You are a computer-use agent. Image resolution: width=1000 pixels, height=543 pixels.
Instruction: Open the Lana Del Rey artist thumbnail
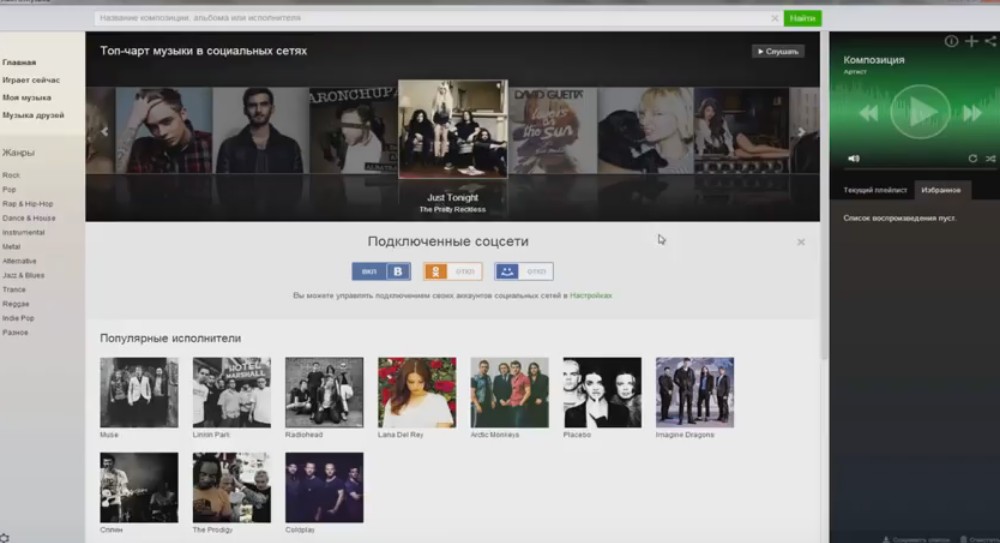[417, 392]
